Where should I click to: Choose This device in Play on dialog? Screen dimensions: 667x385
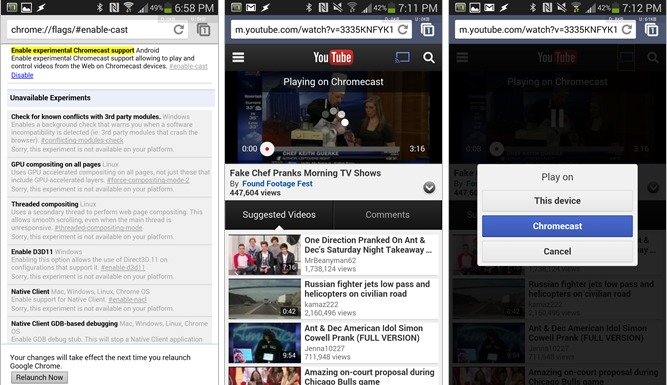[557, 201]
